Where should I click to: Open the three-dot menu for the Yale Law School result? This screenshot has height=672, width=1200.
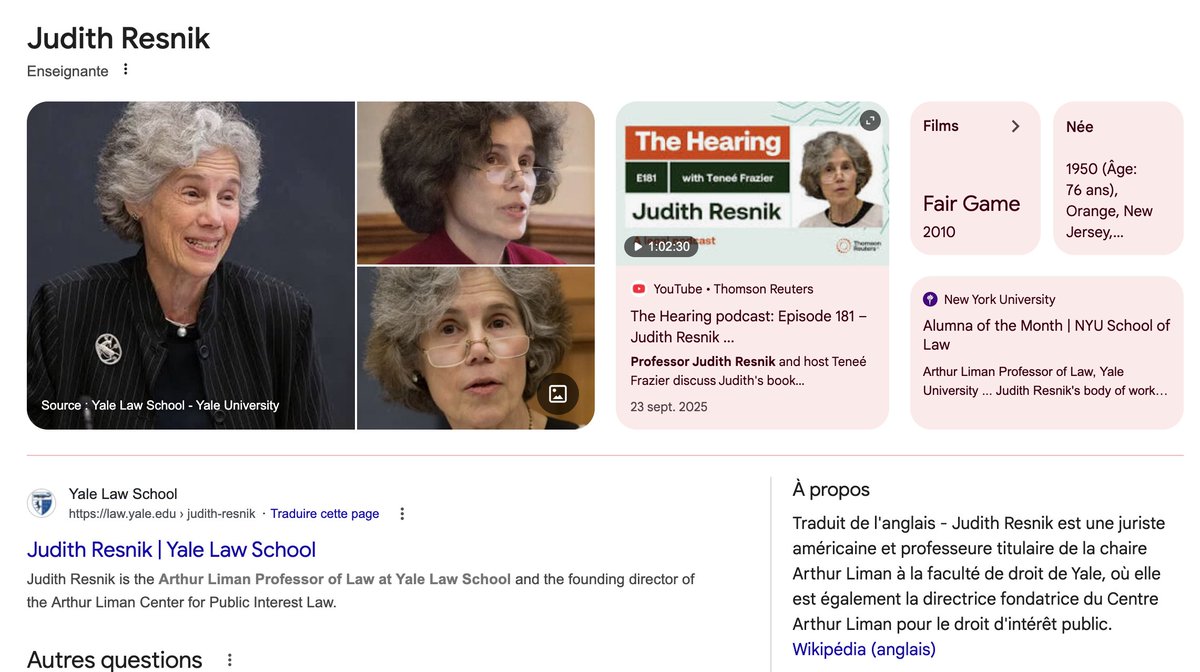(402, 514)
